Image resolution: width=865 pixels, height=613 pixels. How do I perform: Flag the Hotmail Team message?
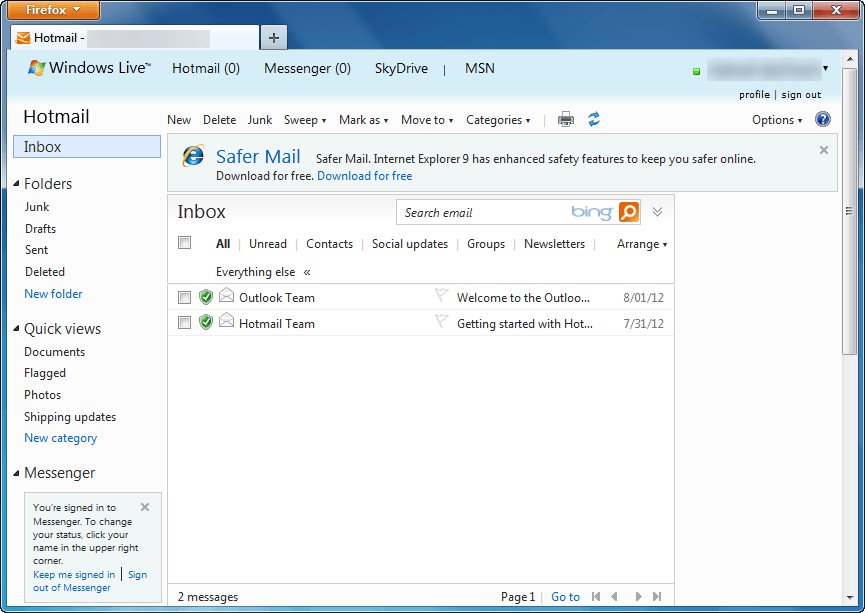[x=442, y=322]
